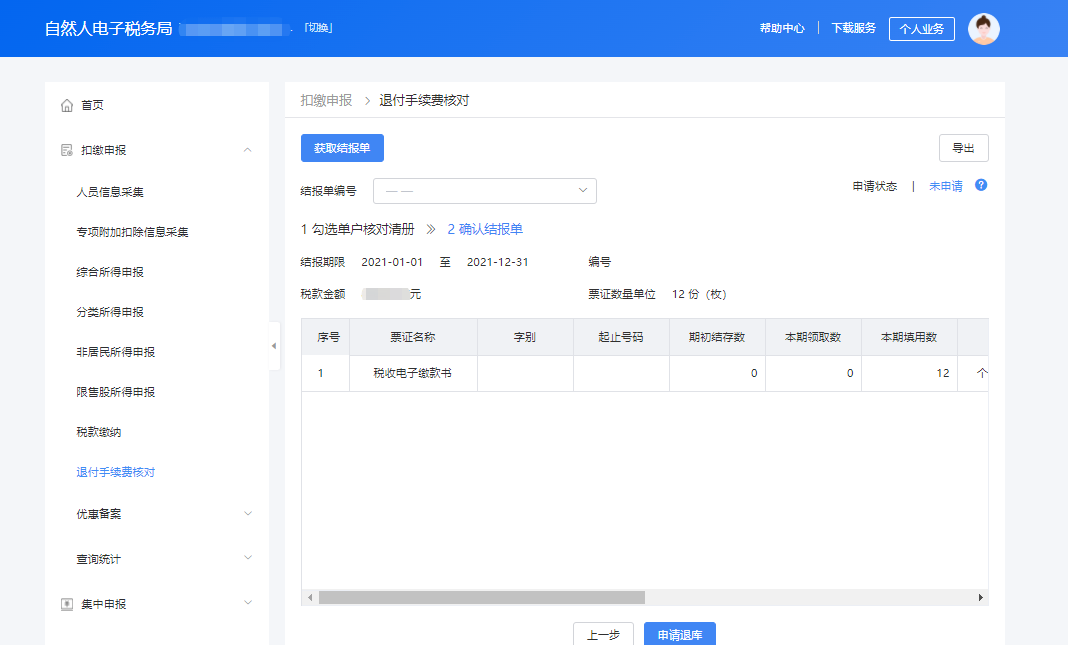Open the 下载服务 link
This screenshot has width=1068, height=645.
coord(853,28)
